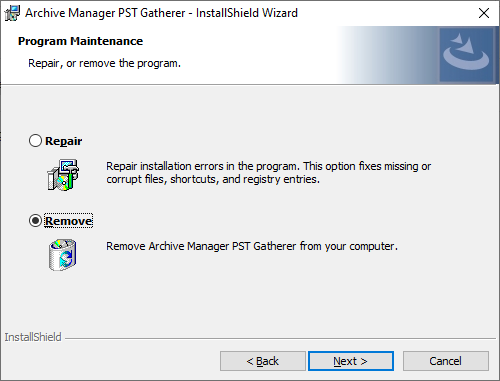Proceed with the Next button
Screen dimensions: 500x381
351,361
